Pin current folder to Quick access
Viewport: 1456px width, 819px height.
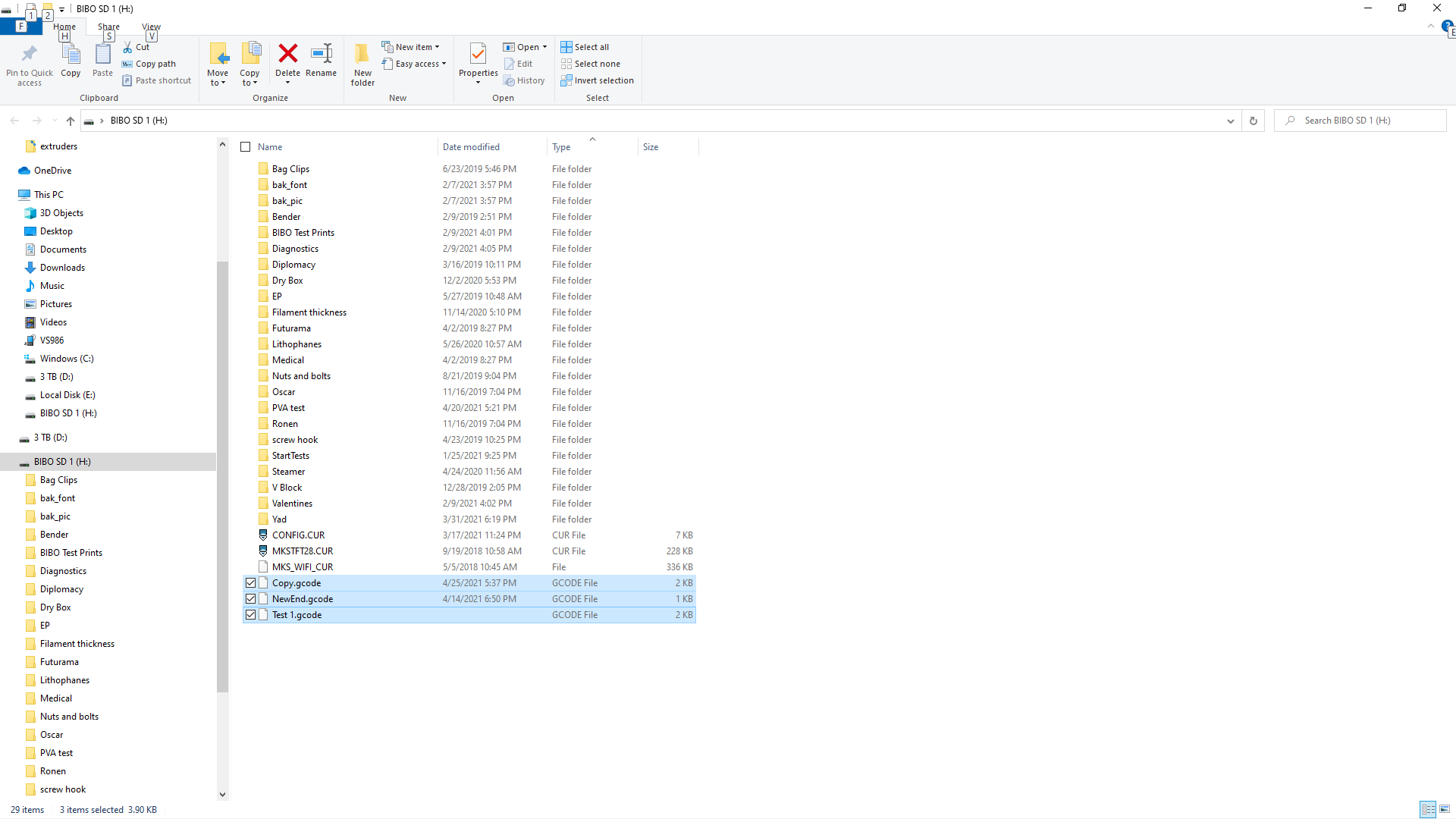[29, 63]
